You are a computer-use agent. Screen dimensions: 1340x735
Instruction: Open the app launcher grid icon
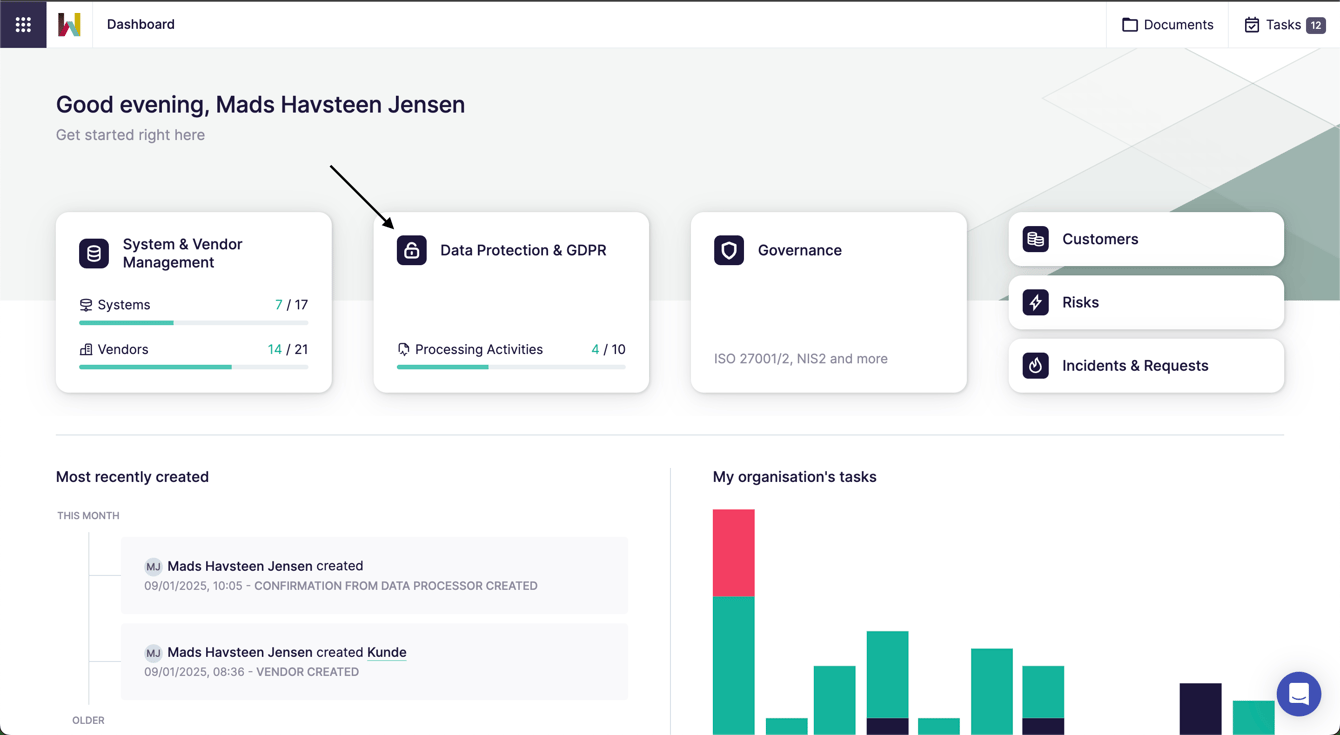click(x=22, y=24)
